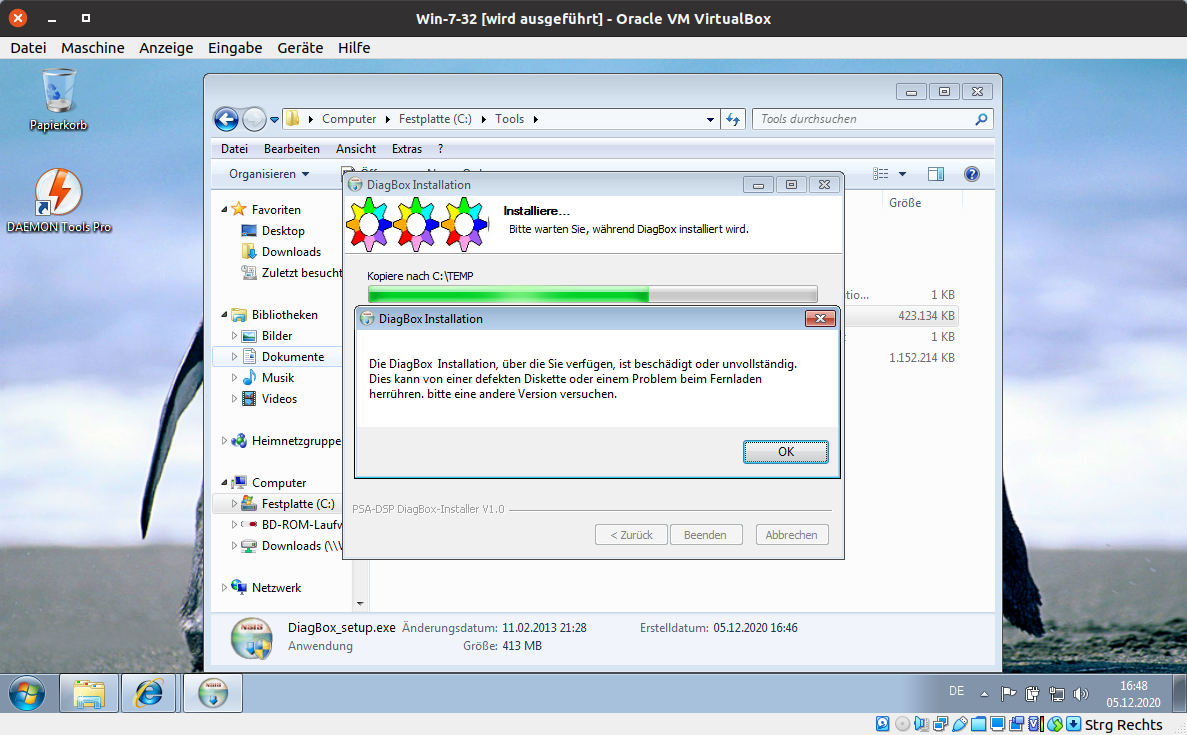This screenshot has width=1187, height=735.
Task: Collapse the Bibliotheken tree group
Action: [x=224, y=314]
